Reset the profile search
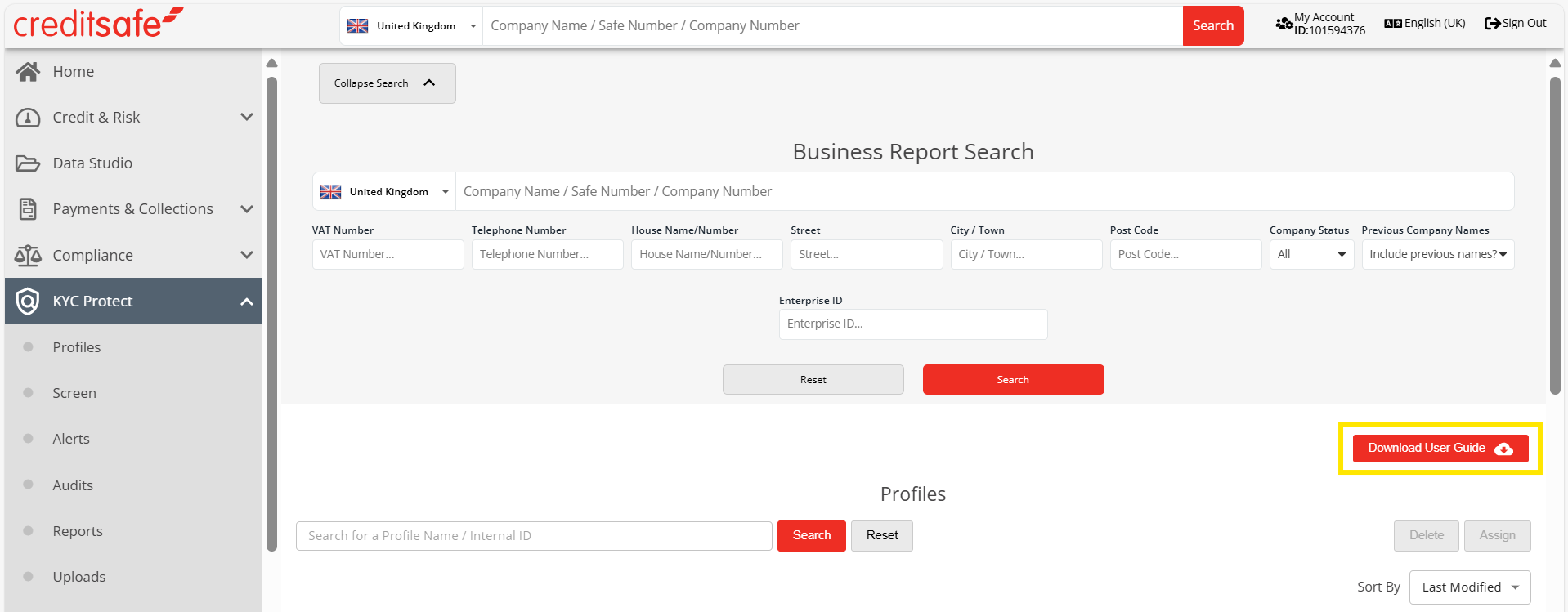Viewport: 1568px width, 612px height. click(x=882, y=536)
